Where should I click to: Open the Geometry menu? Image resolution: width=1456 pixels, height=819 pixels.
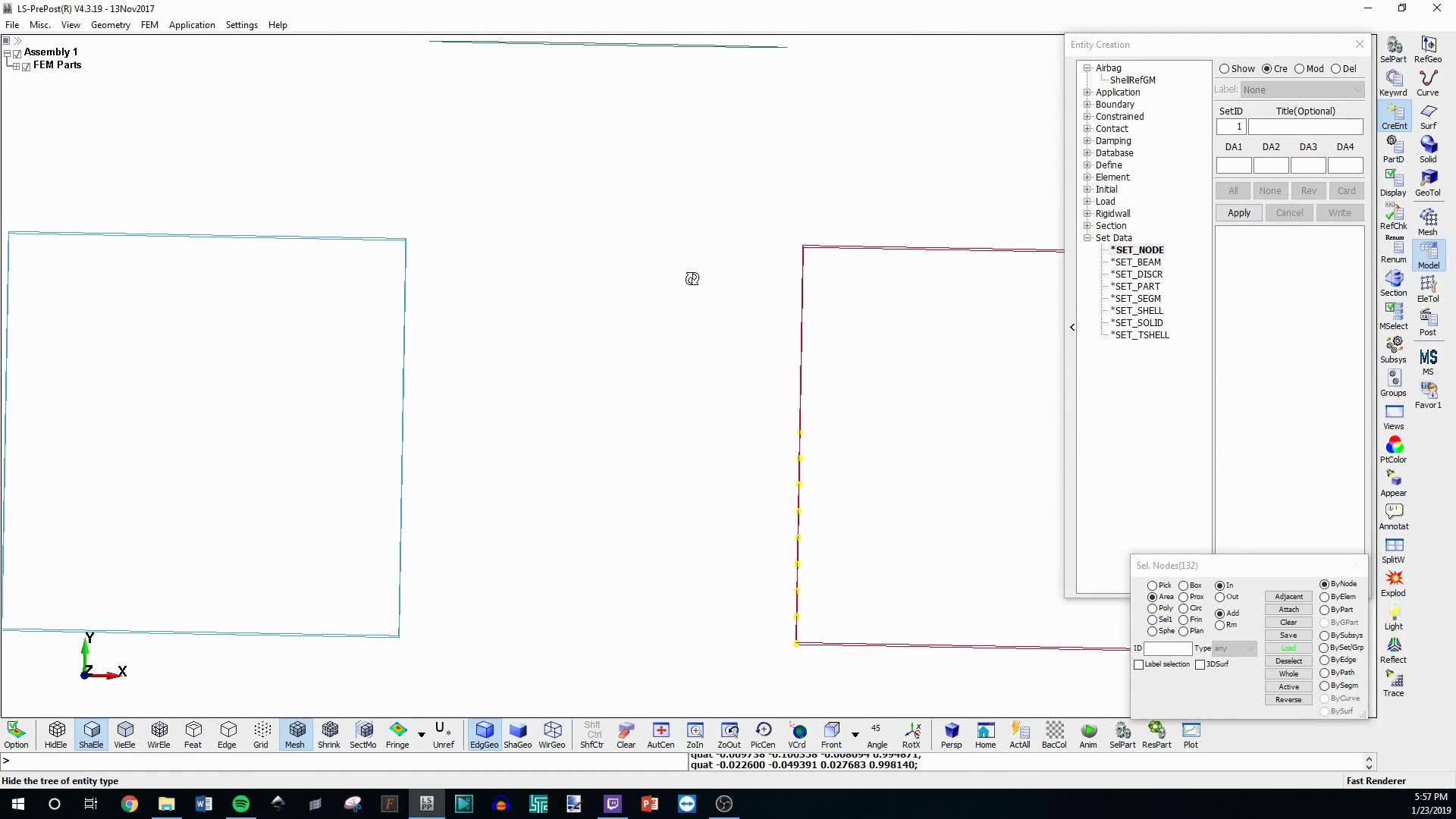tap(110, 24)
